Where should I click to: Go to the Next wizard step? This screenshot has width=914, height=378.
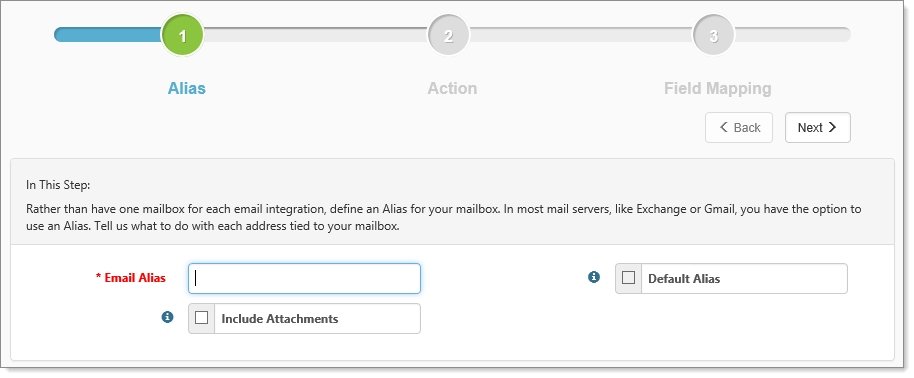coord(817,128)
